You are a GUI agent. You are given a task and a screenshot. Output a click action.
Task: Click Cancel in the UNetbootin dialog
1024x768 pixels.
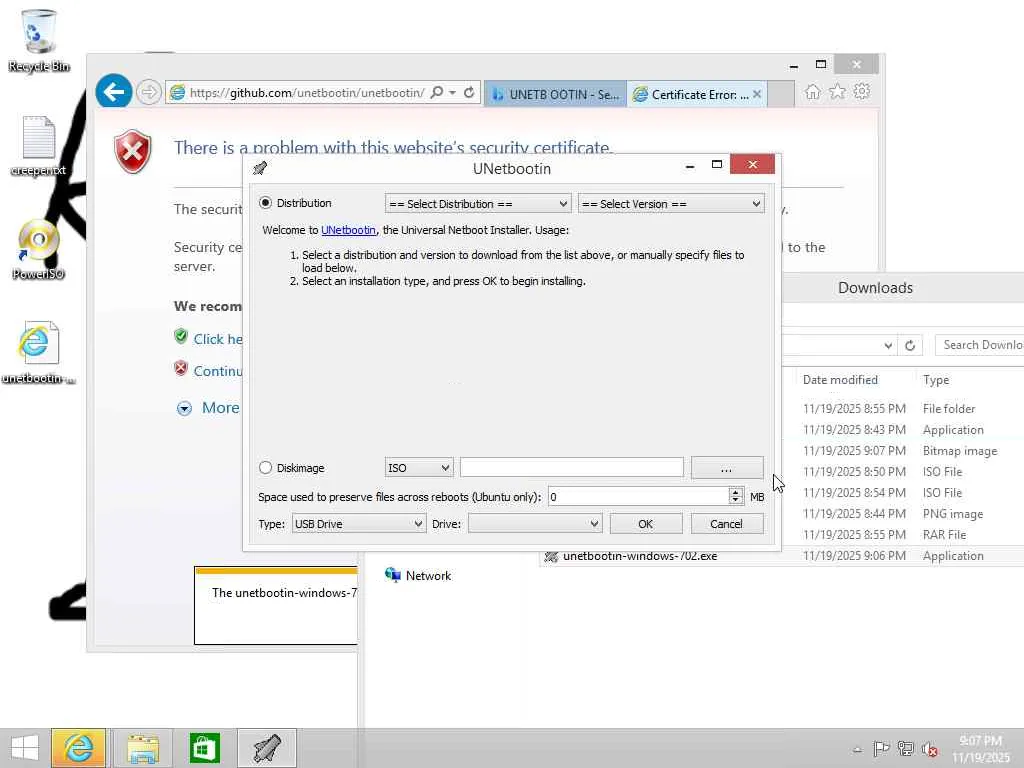pyautogui.click(x=726, y=524)
